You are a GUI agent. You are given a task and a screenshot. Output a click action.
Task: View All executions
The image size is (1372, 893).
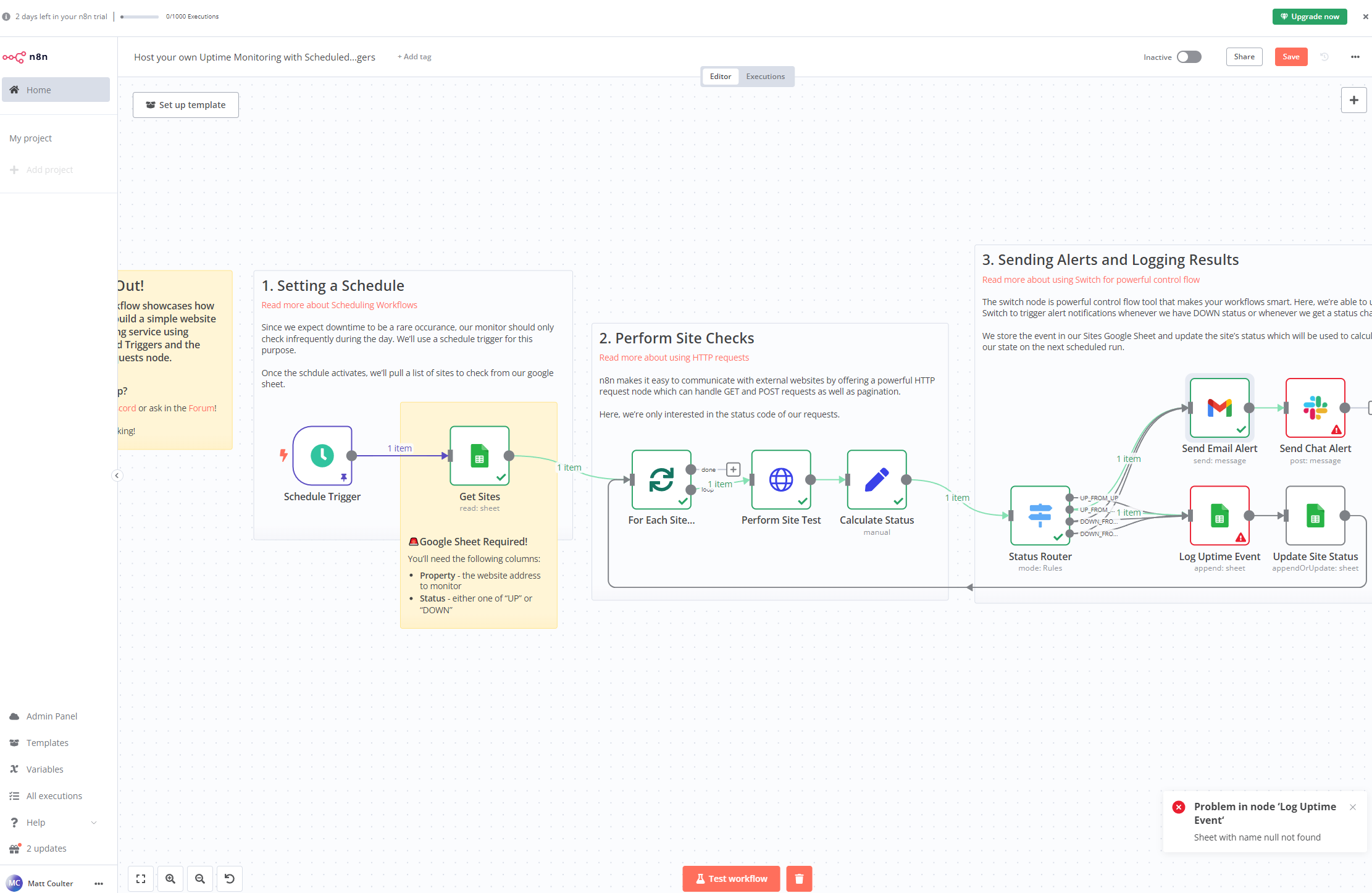(56, 796)
